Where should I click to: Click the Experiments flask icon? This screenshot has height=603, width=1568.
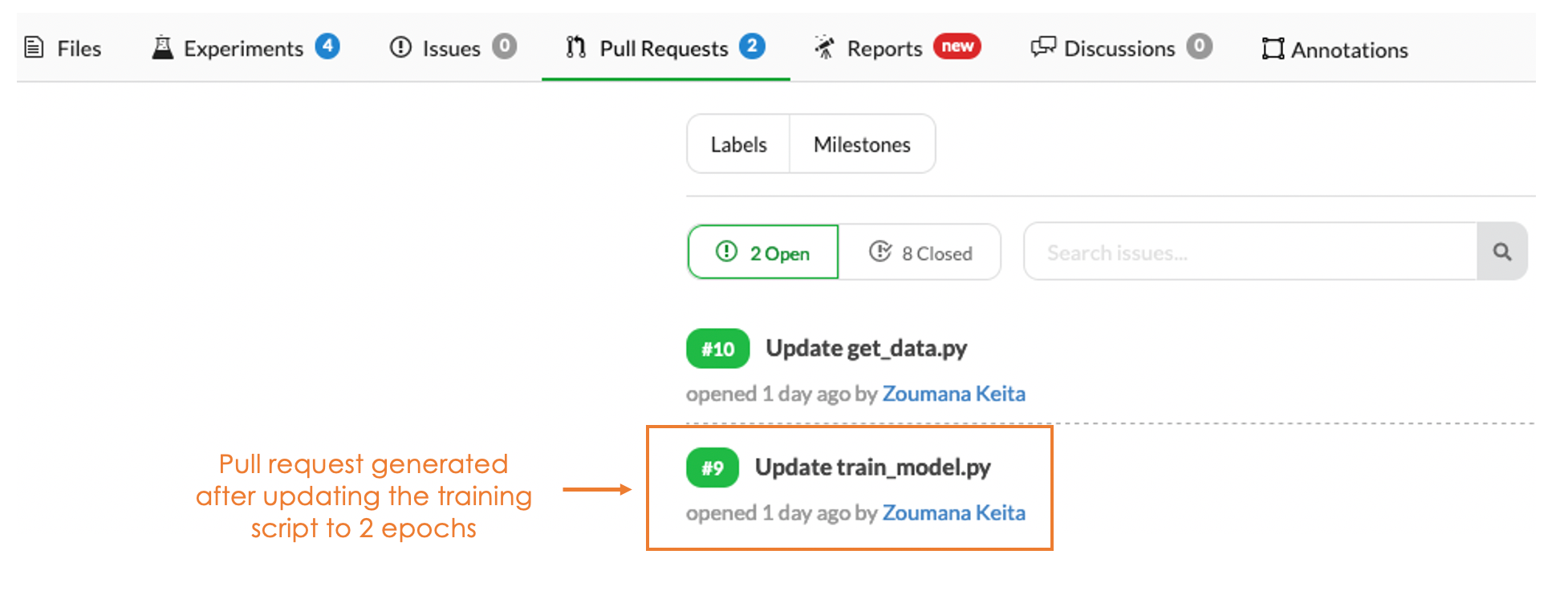point(163,47)
